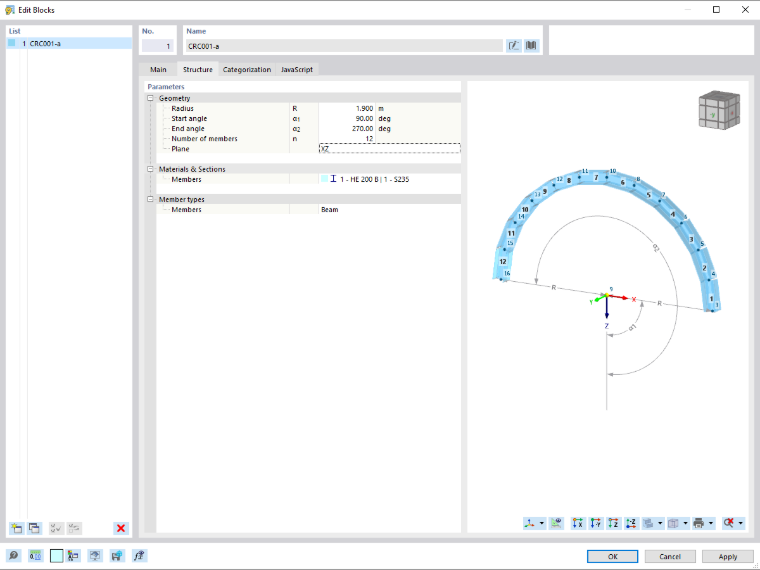This screenshot has width=760, height=570.
Task: Switch to the Main tab
Action: pos(158,69)
